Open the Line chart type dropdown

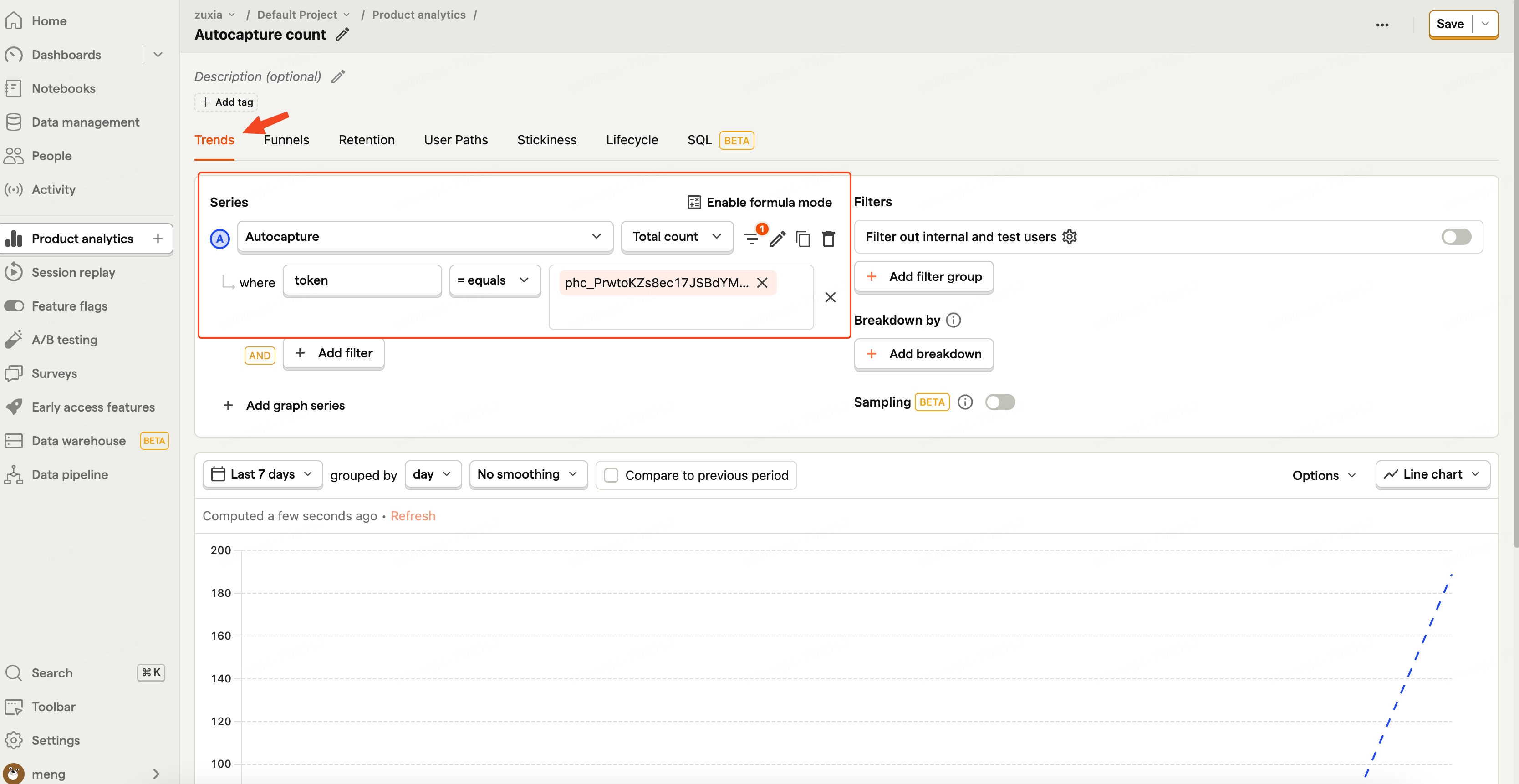[1432, 474]
